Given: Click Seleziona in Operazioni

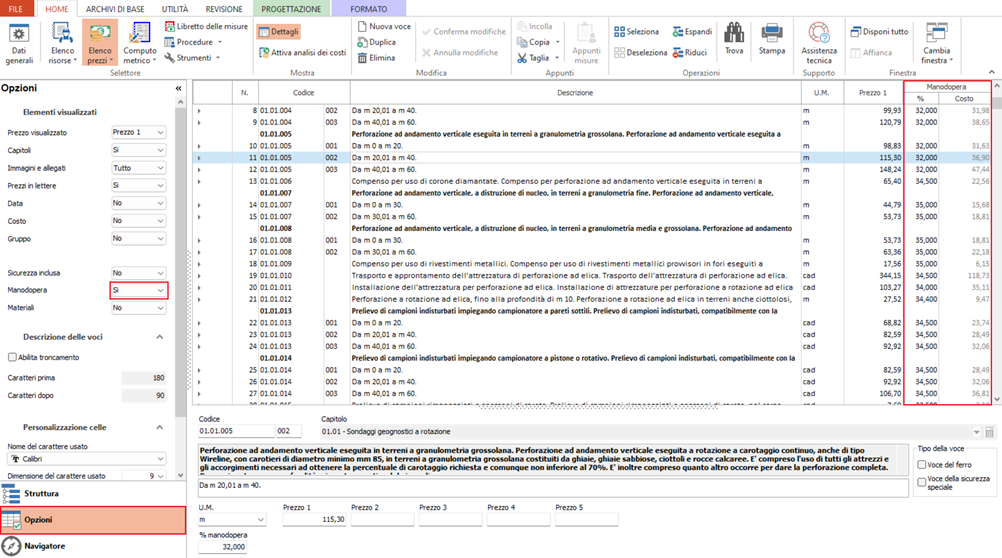Looking at the screenshot, I should pos(636,31).
